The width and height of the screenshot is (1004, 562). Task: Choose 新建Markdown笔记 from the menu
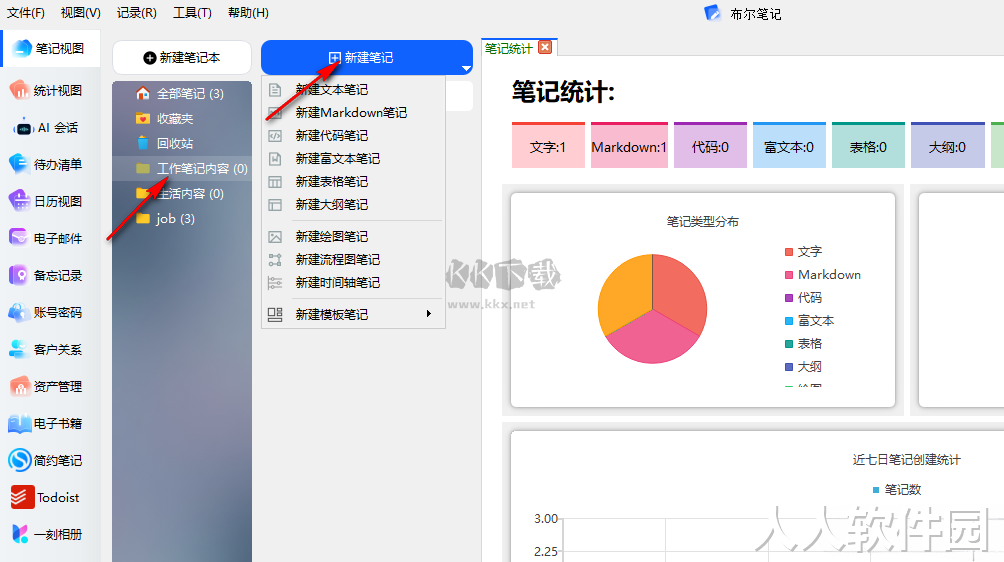coord(351,113)
